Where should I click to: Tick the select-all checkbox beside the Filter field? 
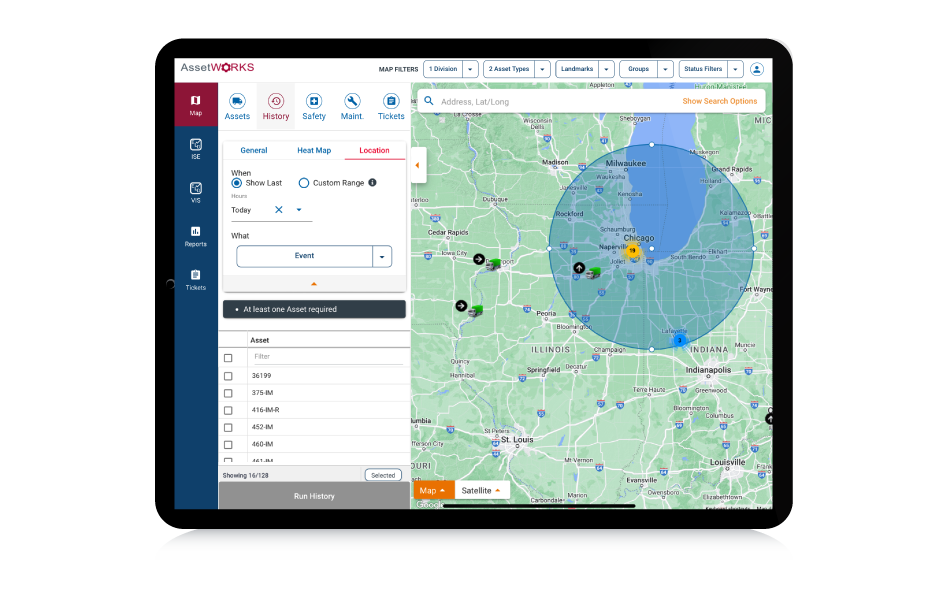coord(228,358)
